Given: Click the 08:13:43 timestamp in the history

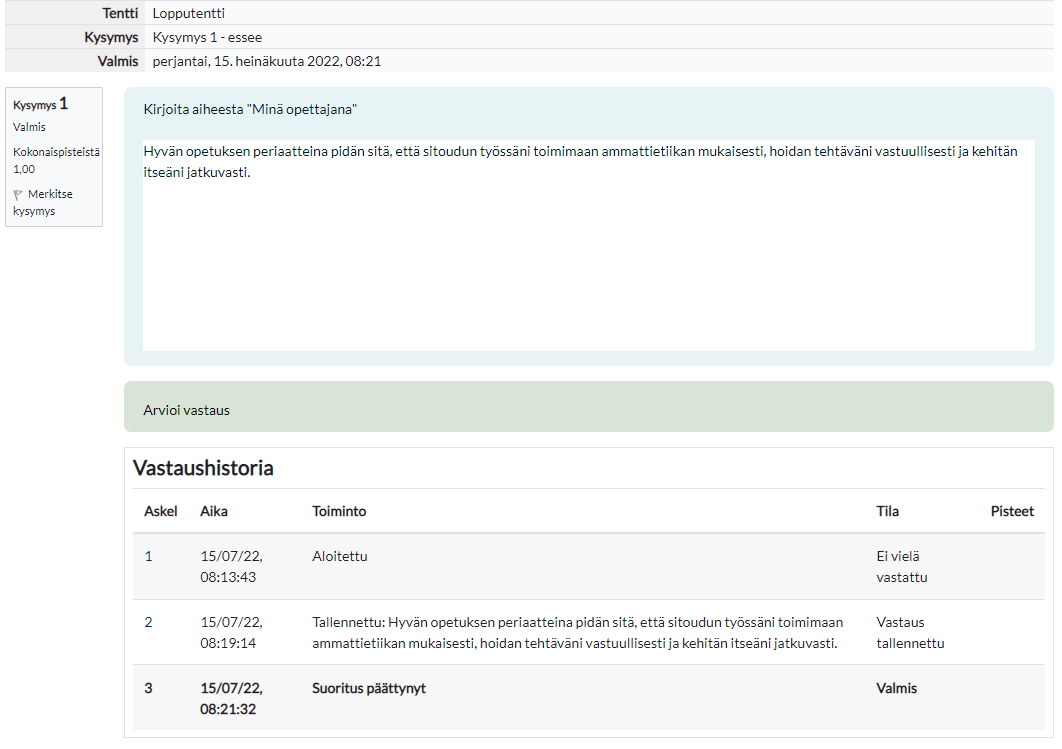Looking at the screenshot, I should [x=230, y=577].
